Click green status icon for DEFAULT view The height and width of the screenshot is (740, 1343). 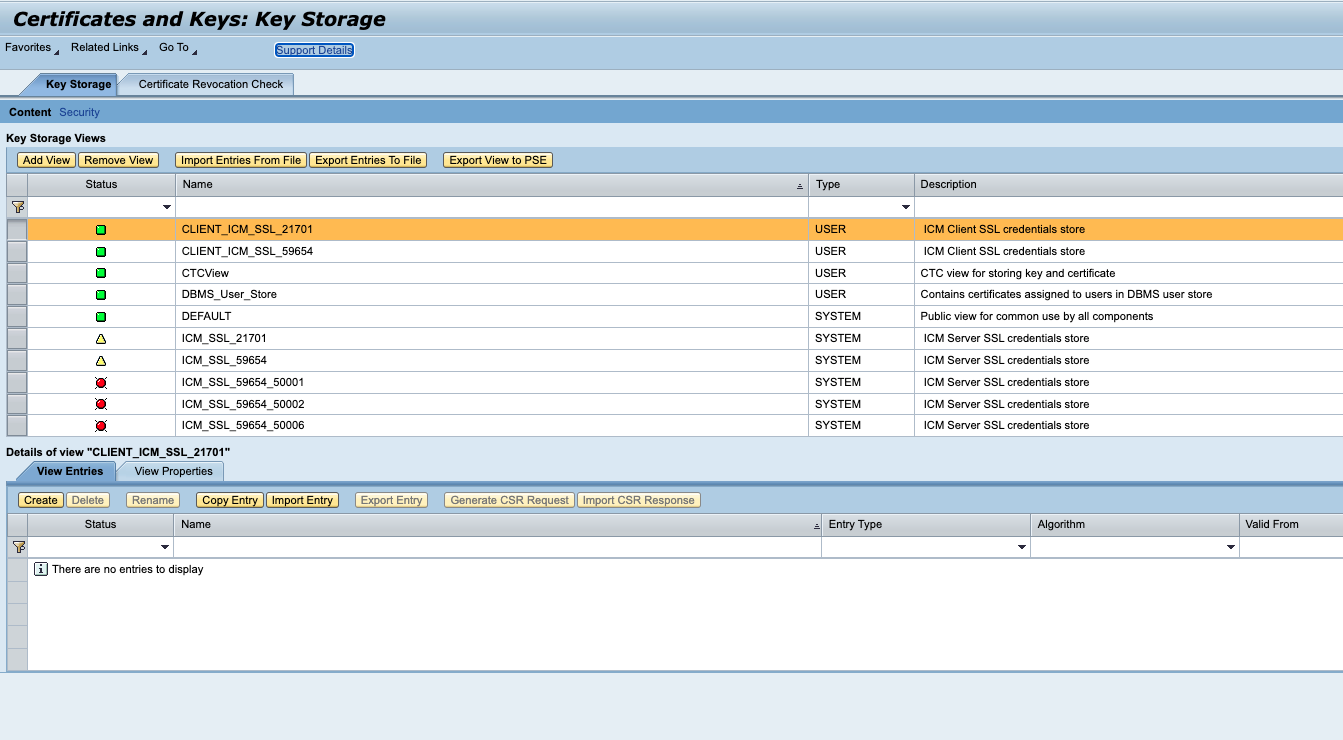[101, 317]
